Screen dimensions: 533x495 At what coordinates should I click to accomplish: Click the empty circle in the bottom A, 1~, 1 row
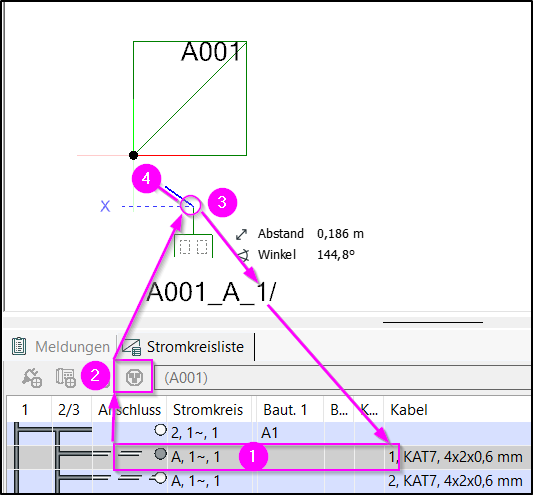tap(161, 478)
